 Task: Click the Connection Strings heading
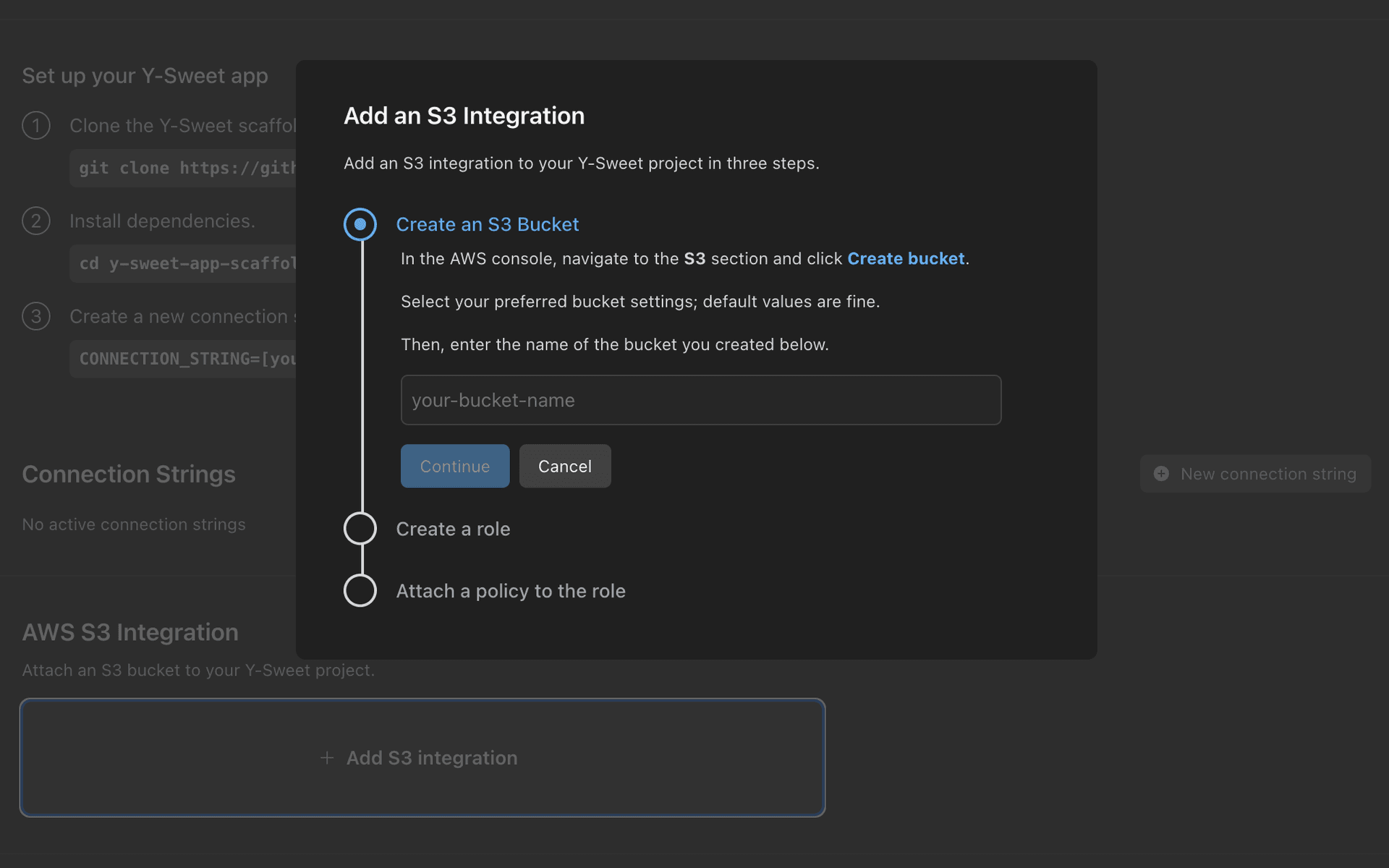pyautogui.click(x=129, y=474)
